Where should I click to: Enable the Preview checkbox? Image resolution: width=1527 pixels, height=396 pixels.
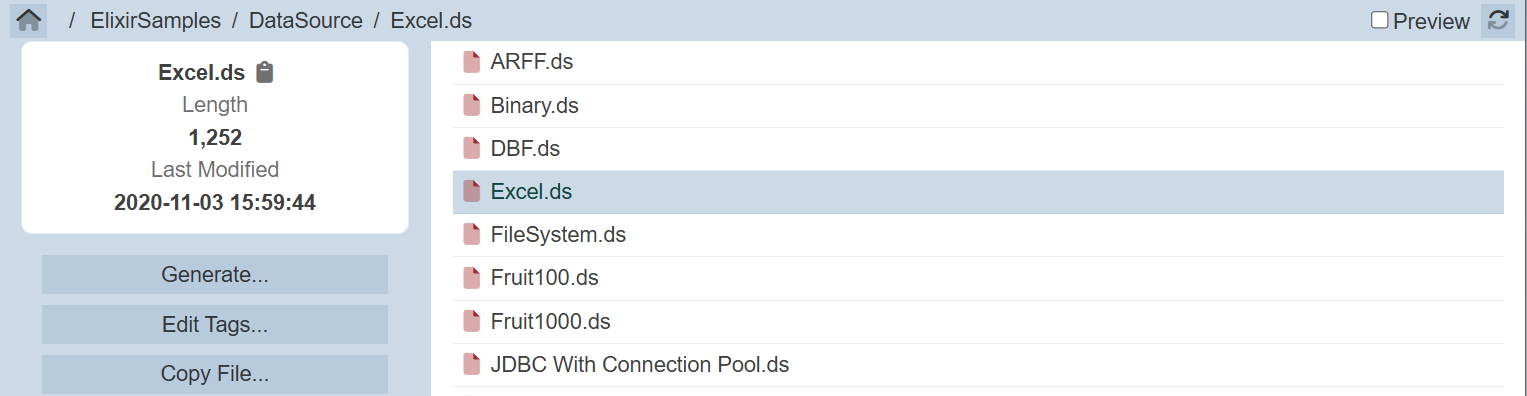pos(1380,20)
